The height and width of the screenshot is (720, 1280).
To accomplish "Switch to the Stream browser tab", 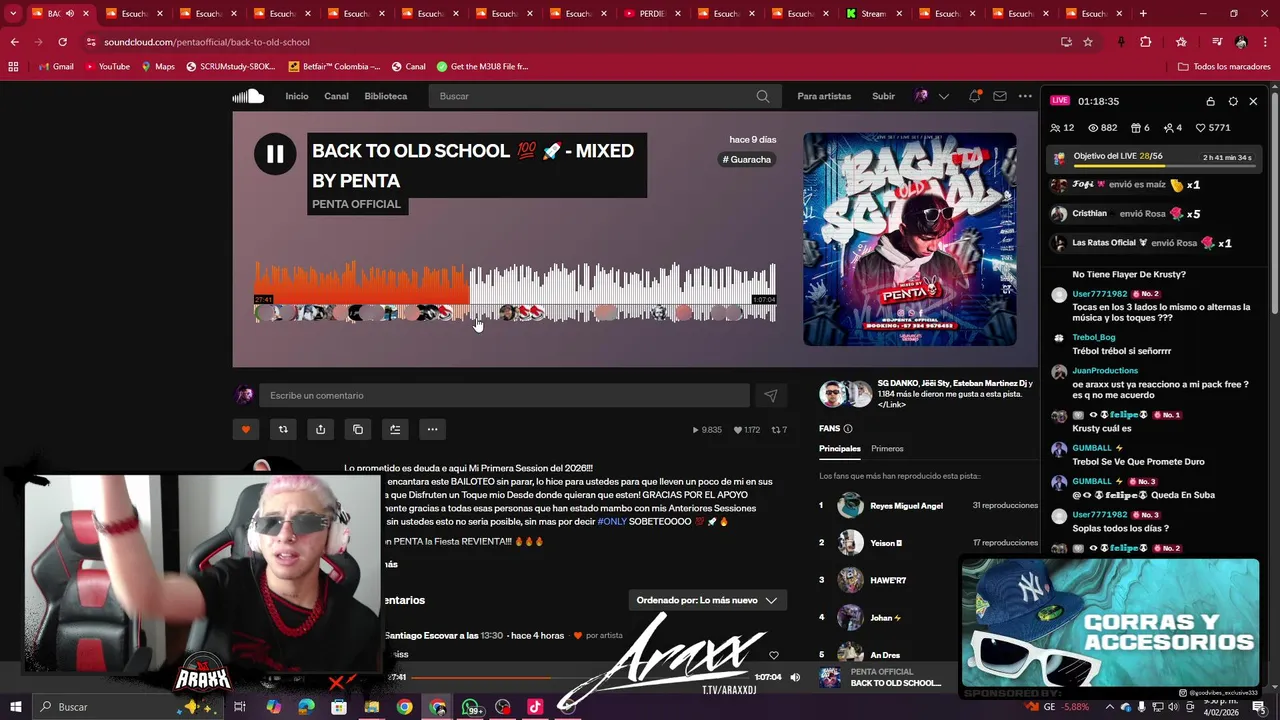I will 873,14.
